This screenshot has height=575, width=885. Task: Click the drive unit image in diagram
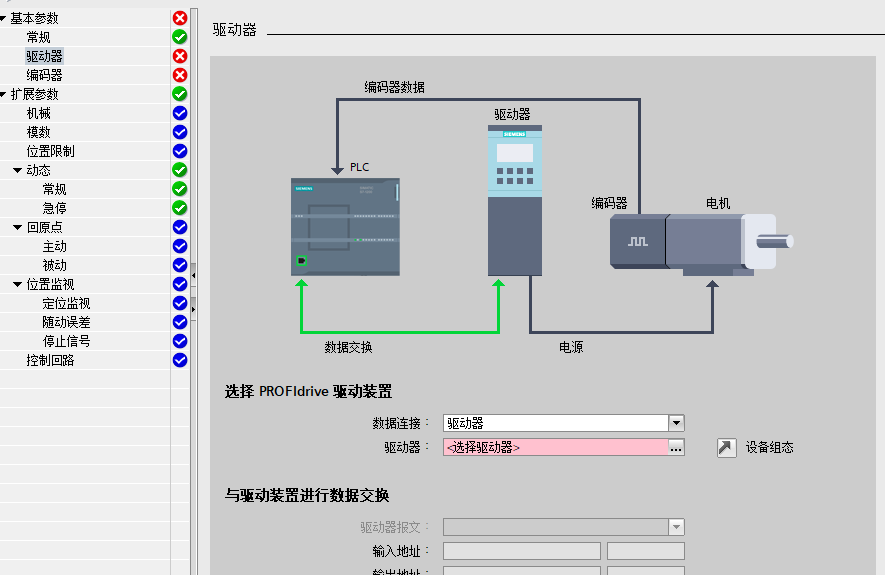[x=515, y=201]
